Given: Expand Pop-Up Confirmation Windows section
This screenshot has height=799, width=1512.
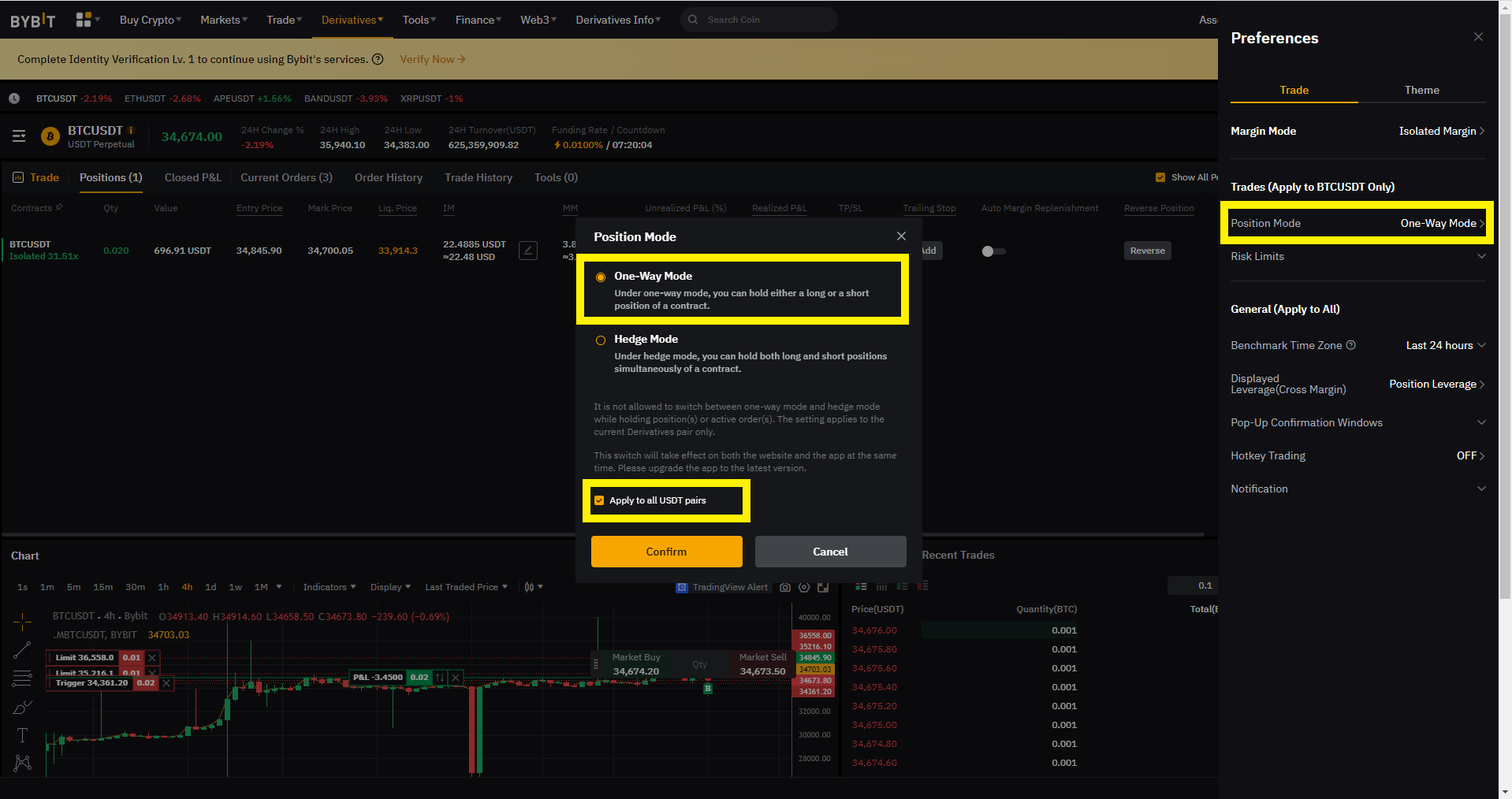Looking at the screenshot, I should point(1357,422).
